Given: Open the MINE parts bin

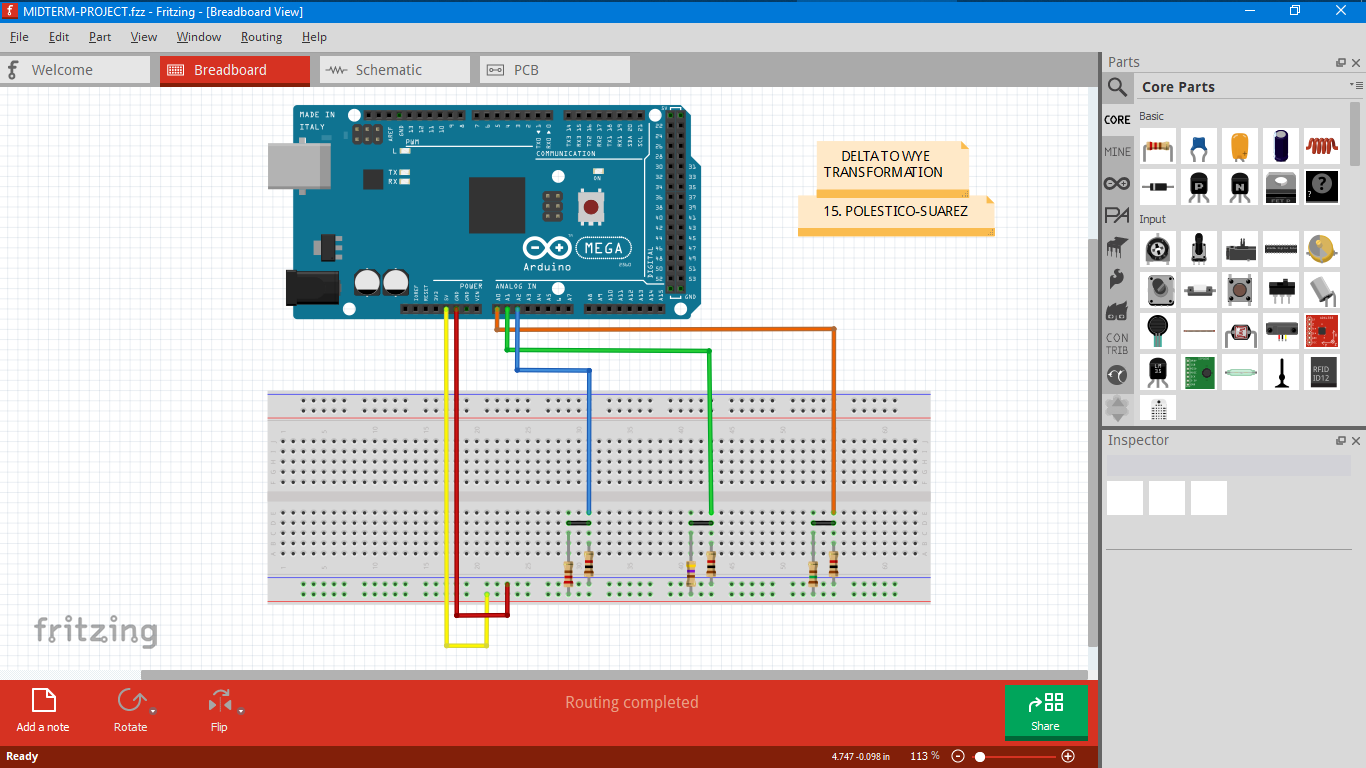Looking at the screenshot, I should (x=1117, y=151).
